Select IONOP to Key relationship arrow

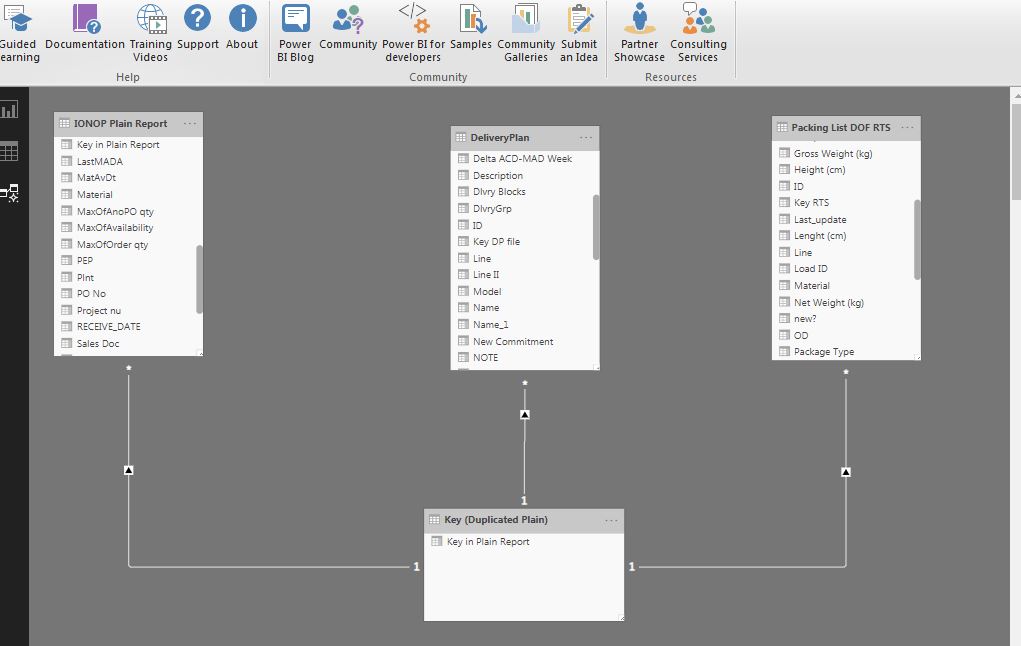pyautogui.click(x=129, y=470)
